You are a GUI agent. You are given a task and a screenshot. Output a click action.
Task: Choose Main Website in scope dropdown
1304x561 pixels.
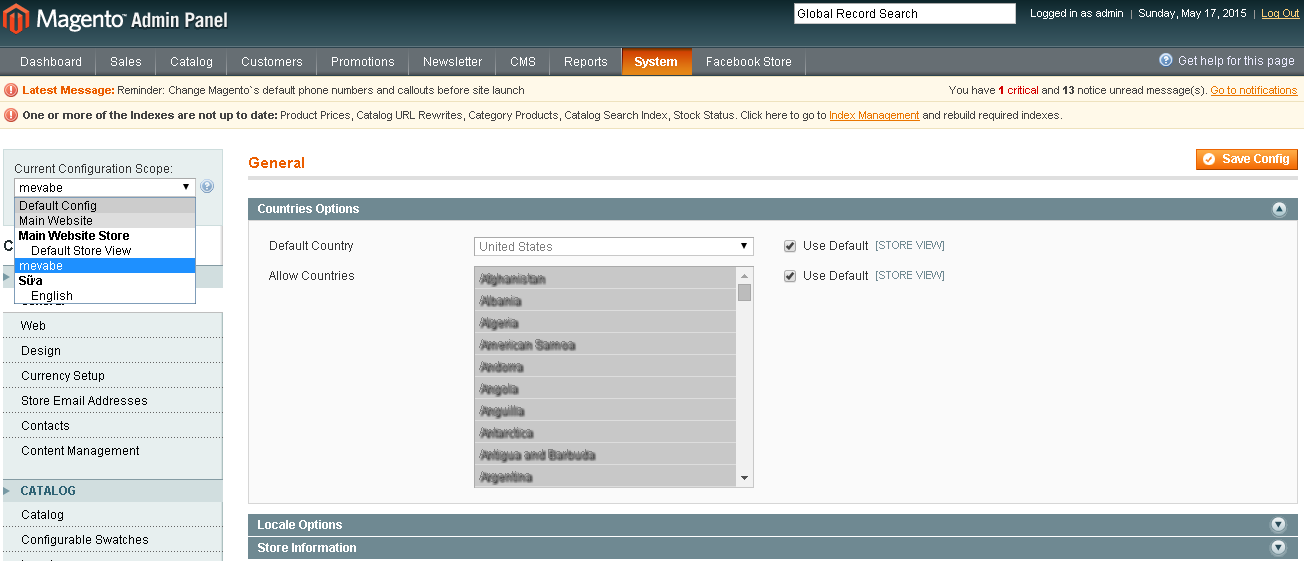[x=56, y=221]
